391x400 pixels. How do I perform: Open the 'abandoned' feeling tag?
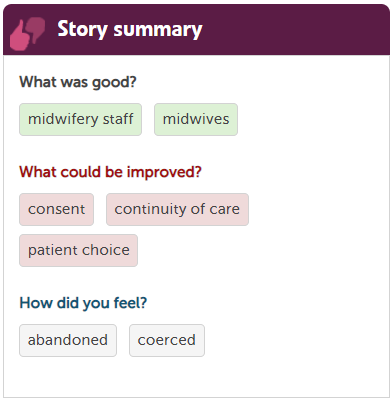coord(68,340)
